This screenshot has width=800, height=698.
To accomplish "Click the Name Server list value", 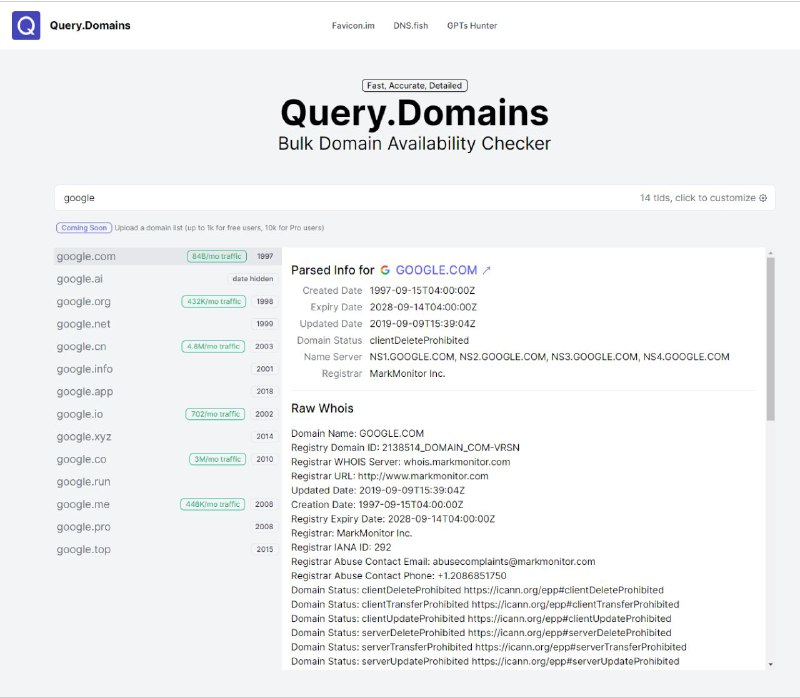I will point(549,357).
